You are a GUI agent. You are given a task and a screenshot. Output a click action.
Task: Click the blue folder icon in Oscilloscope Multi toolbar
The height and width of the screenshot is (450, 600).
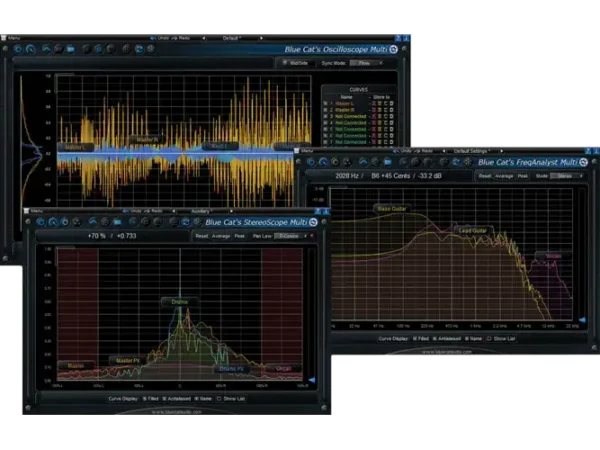[71, 49]
